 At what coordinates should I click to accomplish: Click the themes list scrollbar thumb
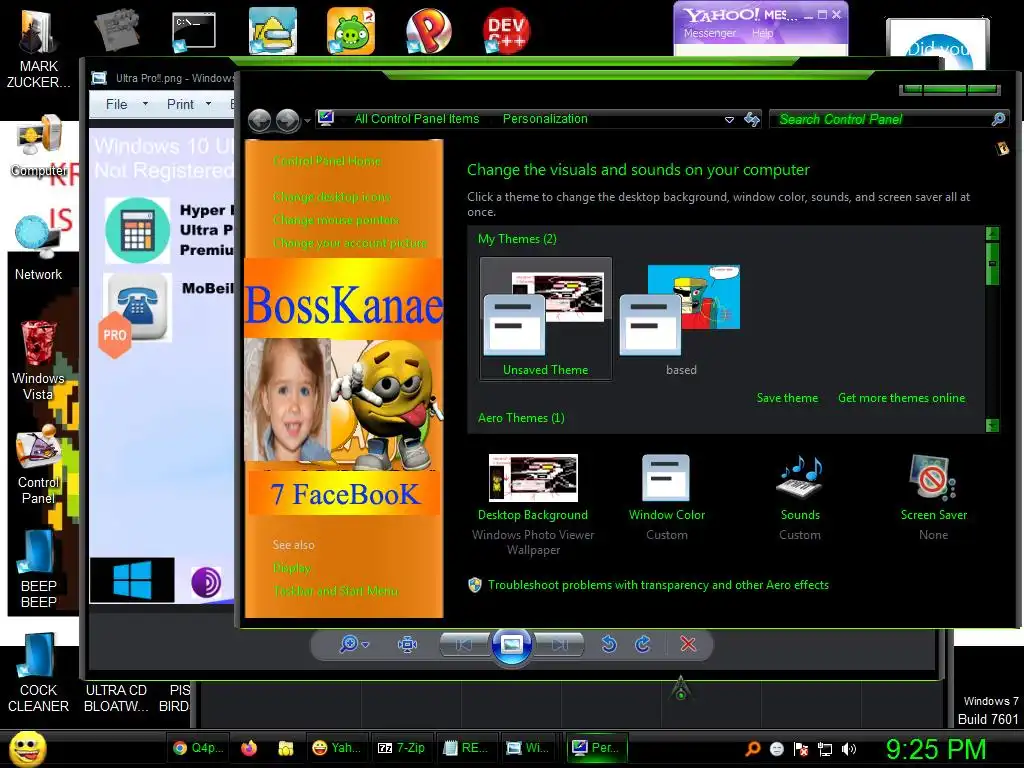pyautogui.click(x=992, y=264)
